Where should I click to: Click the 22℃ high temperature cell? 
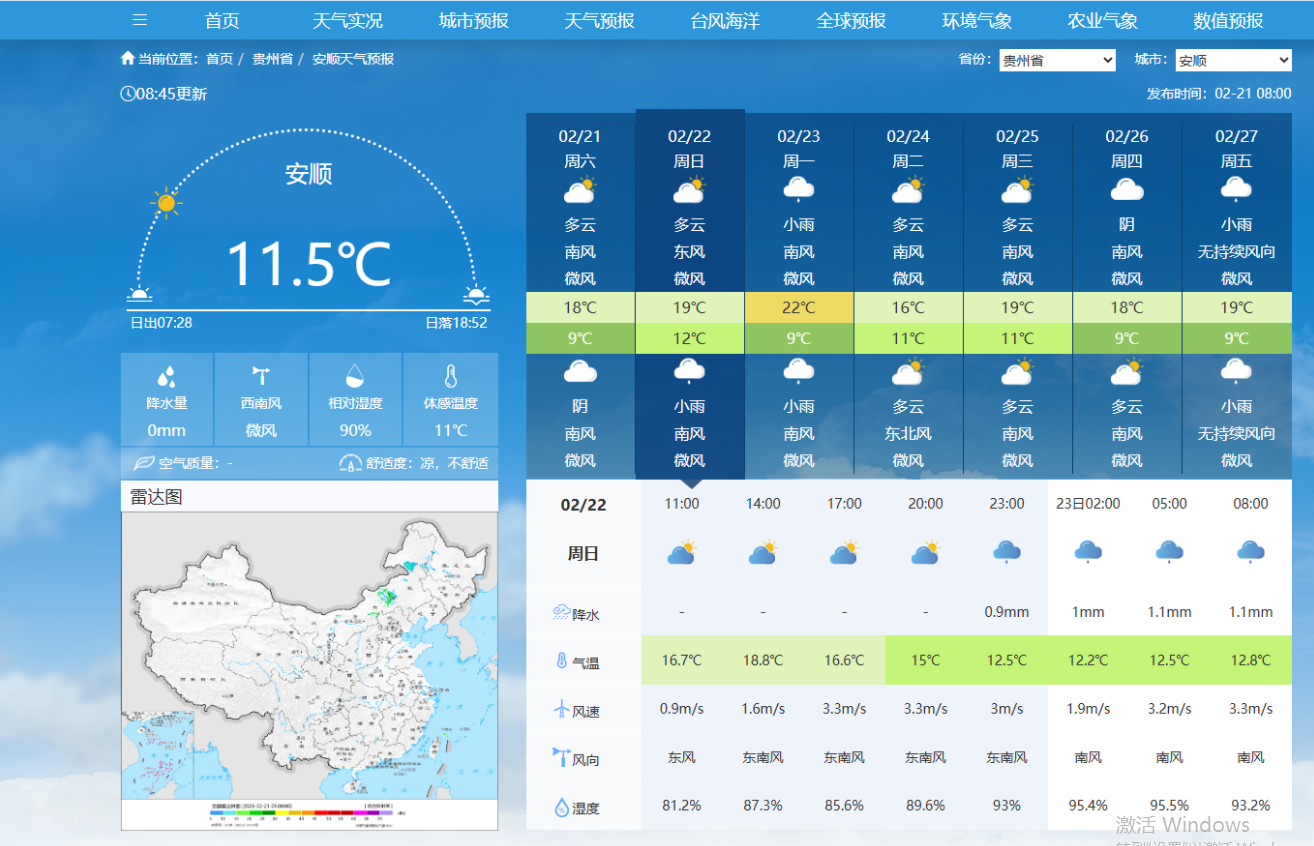pyautogui.click(x=798, y=308)
